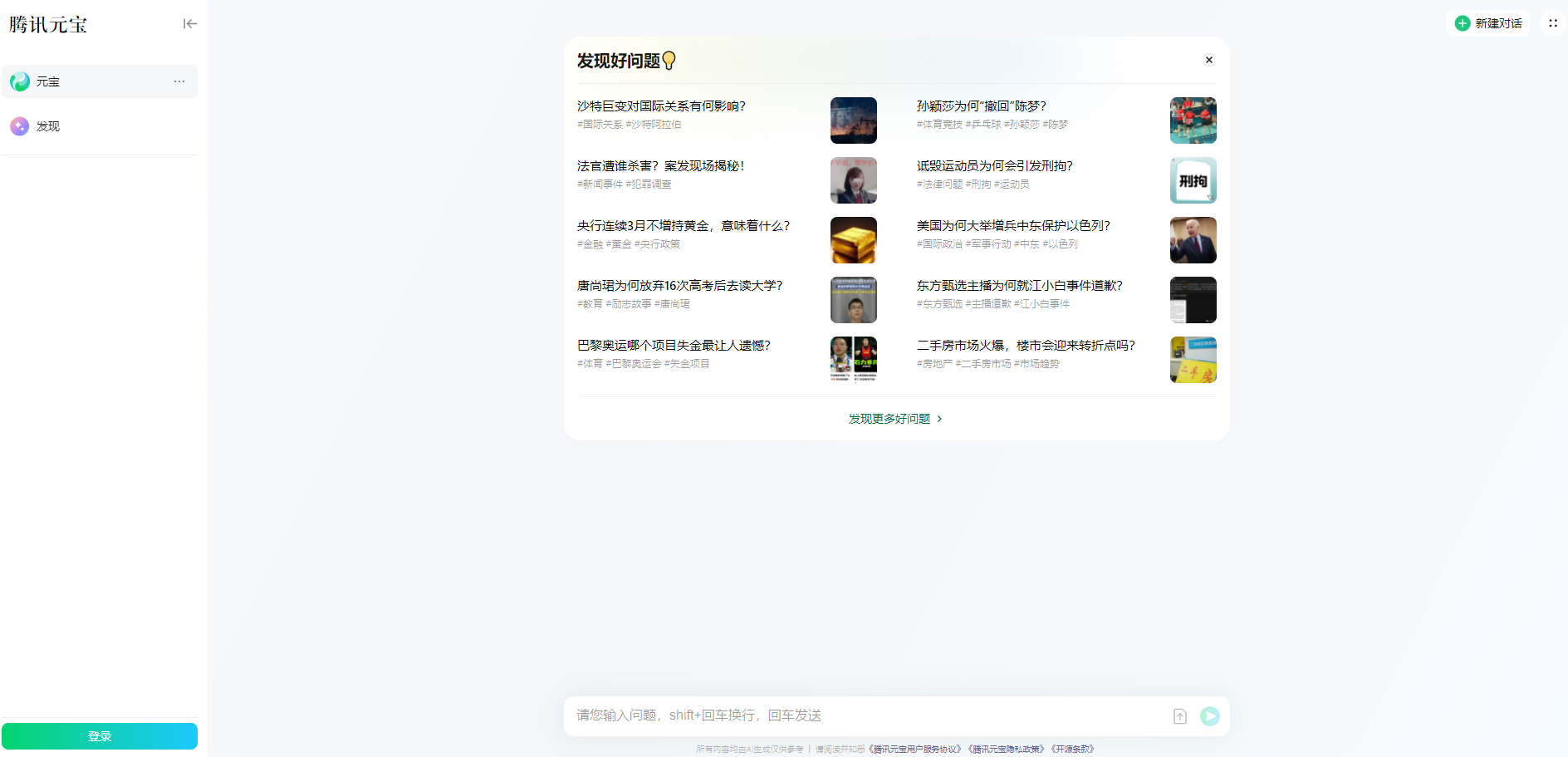The width and height of the screenshot is (1568, 757).
Task: Click thumbnail for 美国增兵中东 question
Action: click(x=1193, y=240)
